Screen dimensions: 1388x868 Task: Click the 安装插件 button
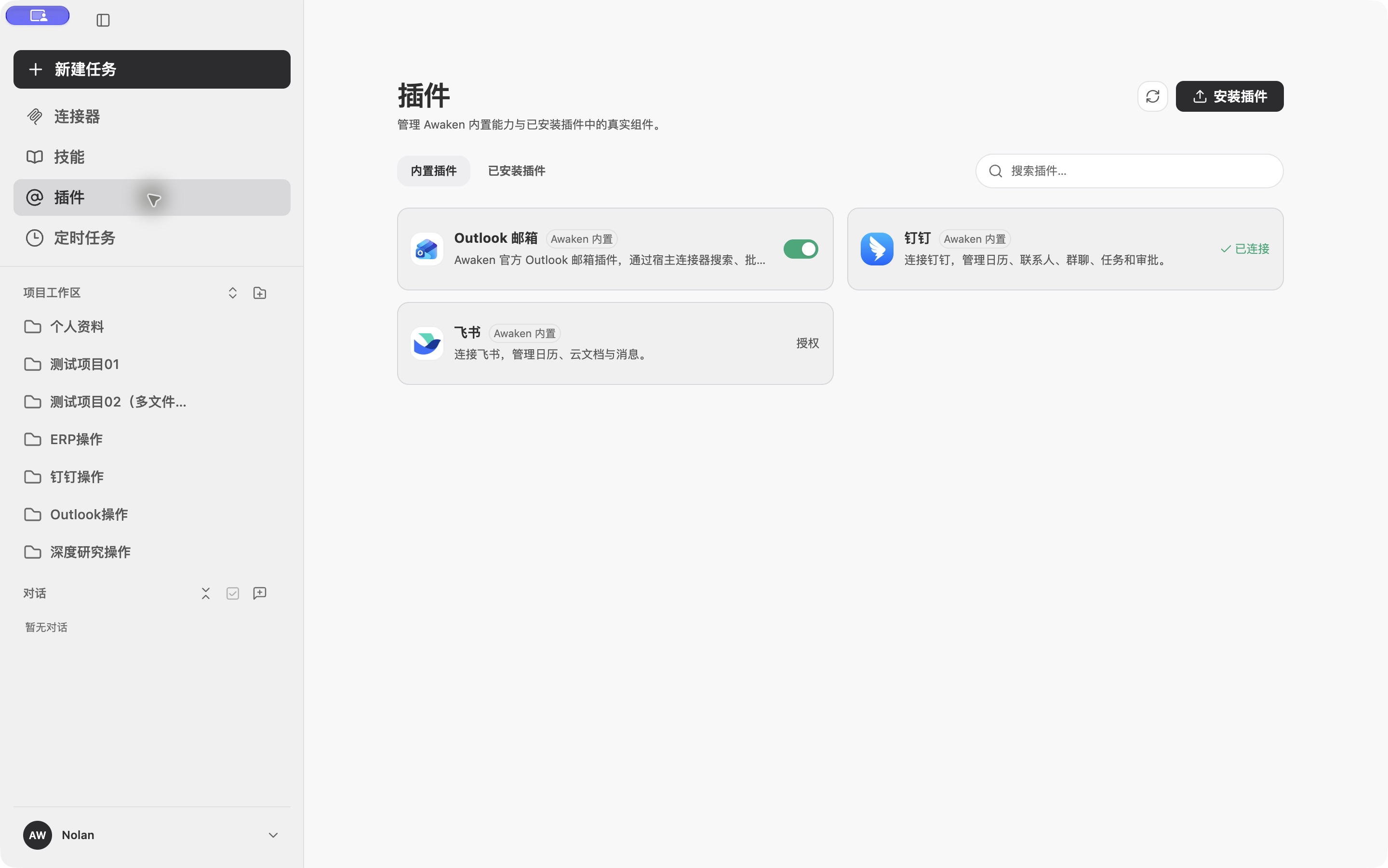1229,96
